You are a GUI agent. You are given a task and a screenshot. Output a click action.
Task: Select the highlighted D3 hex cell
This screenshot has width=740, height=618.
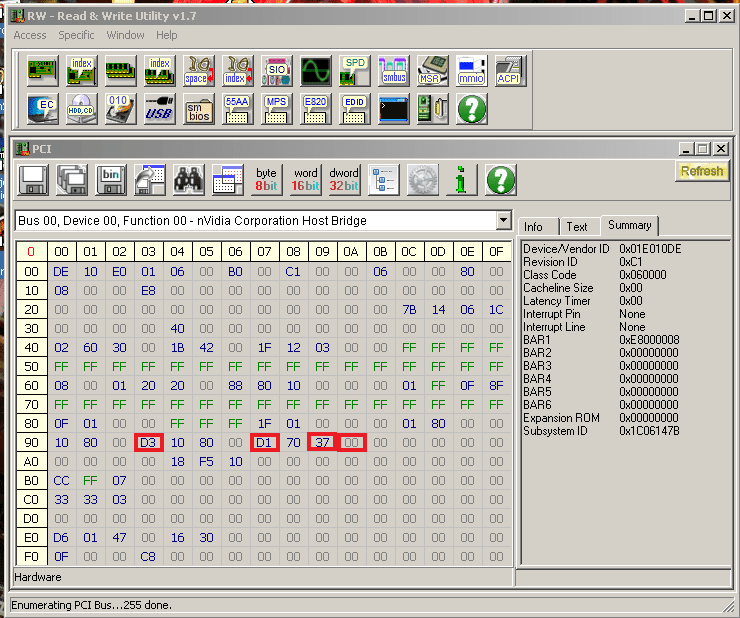[148, 442]
